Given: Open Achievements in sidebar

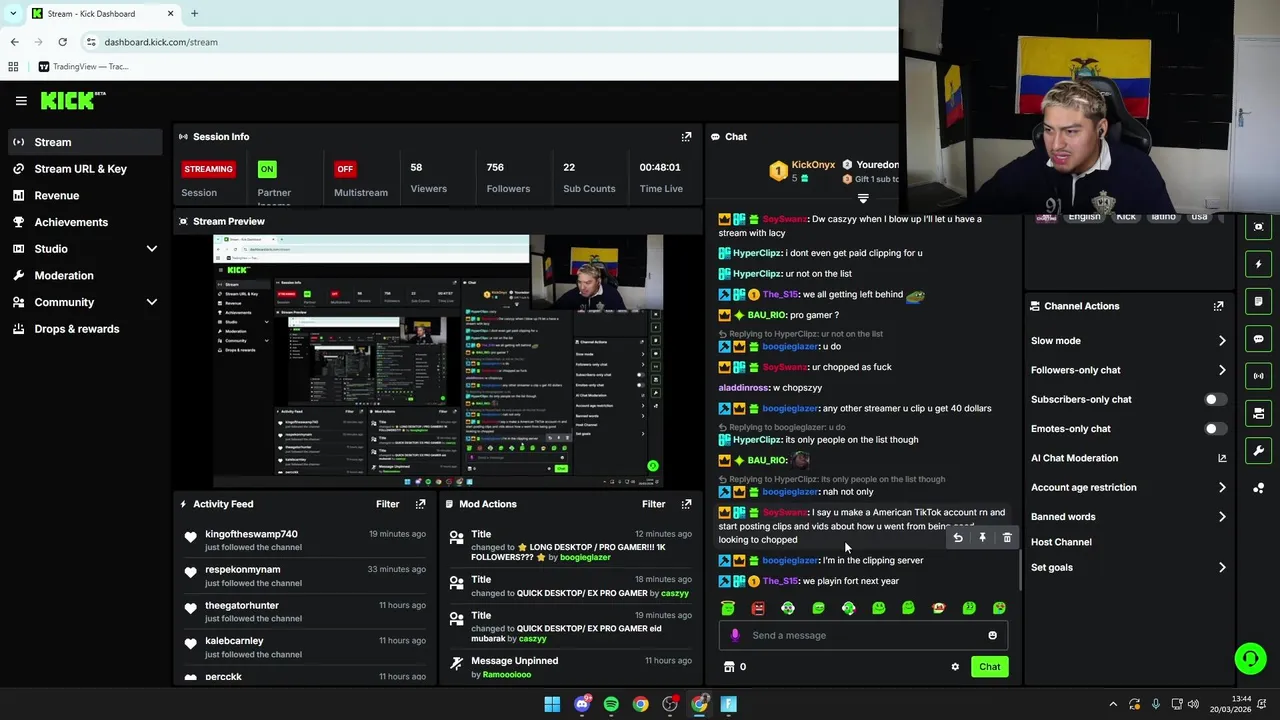Looking at the screenshot, I should [85, 222].
